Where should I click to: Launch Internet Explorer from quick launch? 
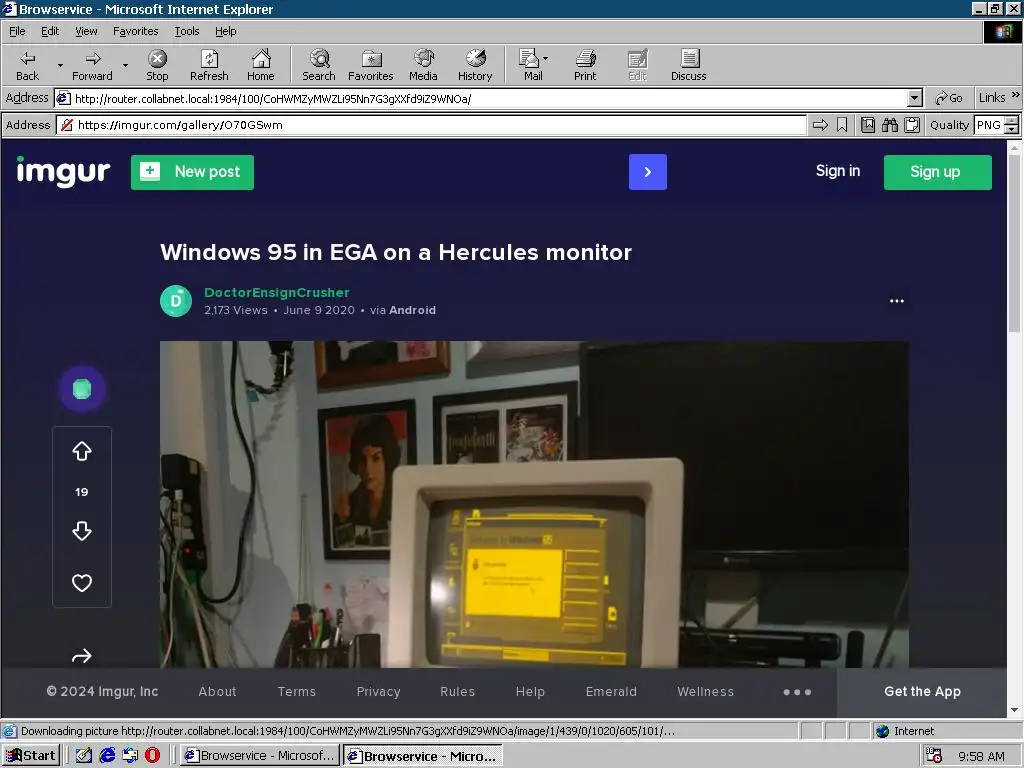coord(107,756)
